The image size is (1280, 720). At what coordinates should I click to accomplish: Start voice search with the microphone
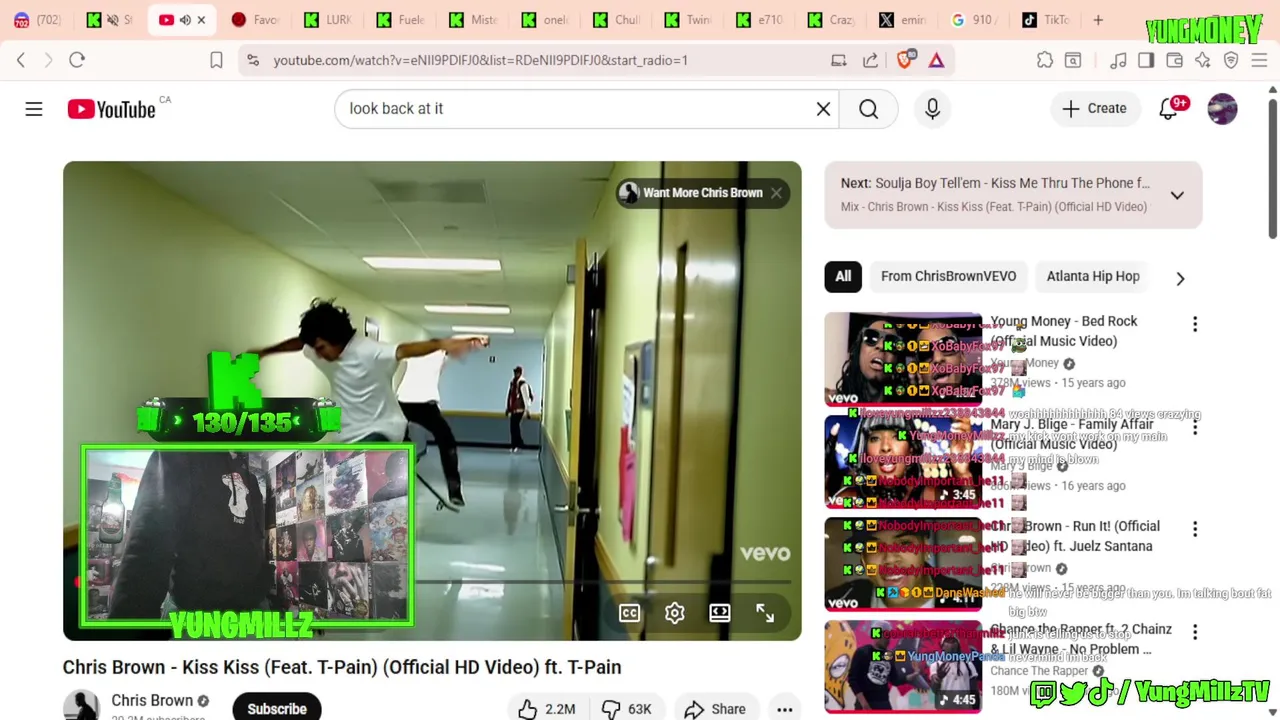click(932, 109)
